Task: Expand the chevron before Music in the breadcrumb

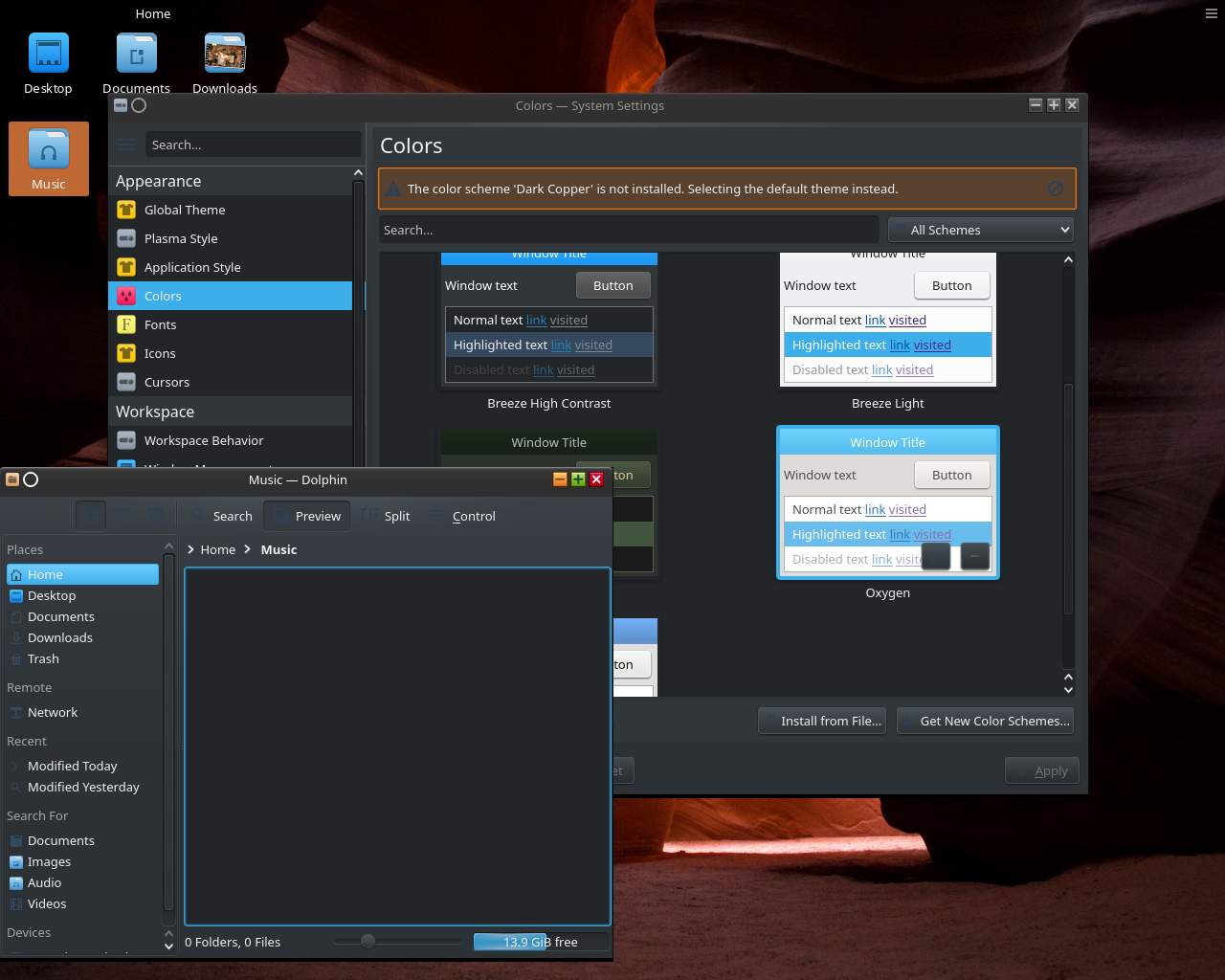Action: 248,549
